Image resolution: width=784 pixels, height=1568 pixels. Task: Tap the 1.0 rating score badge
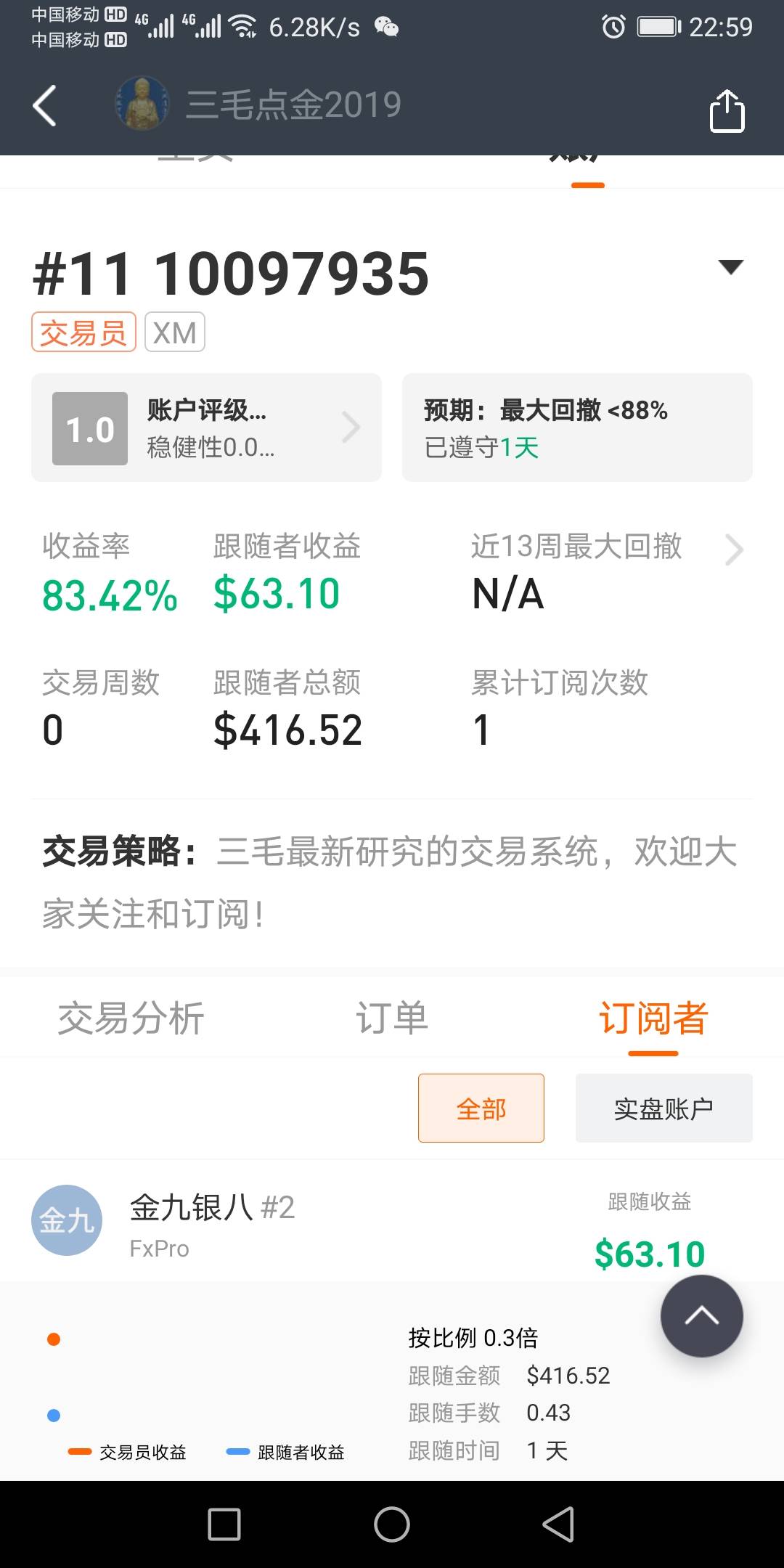click(90, 429)
